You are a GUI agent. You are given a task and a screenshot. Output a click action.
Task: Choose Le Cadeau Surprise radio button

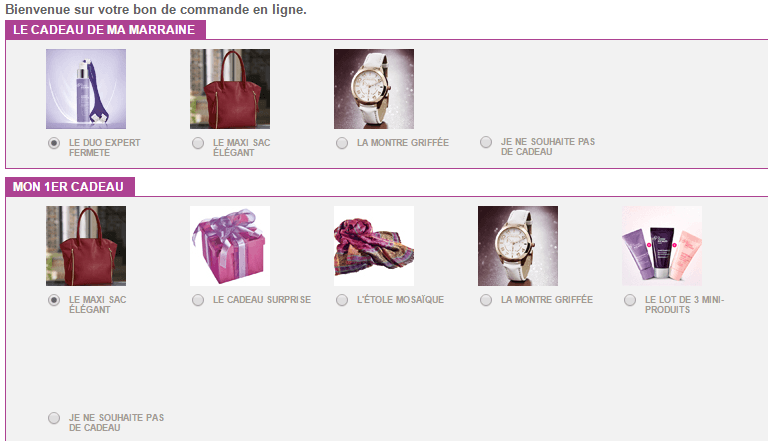(198, 300)
